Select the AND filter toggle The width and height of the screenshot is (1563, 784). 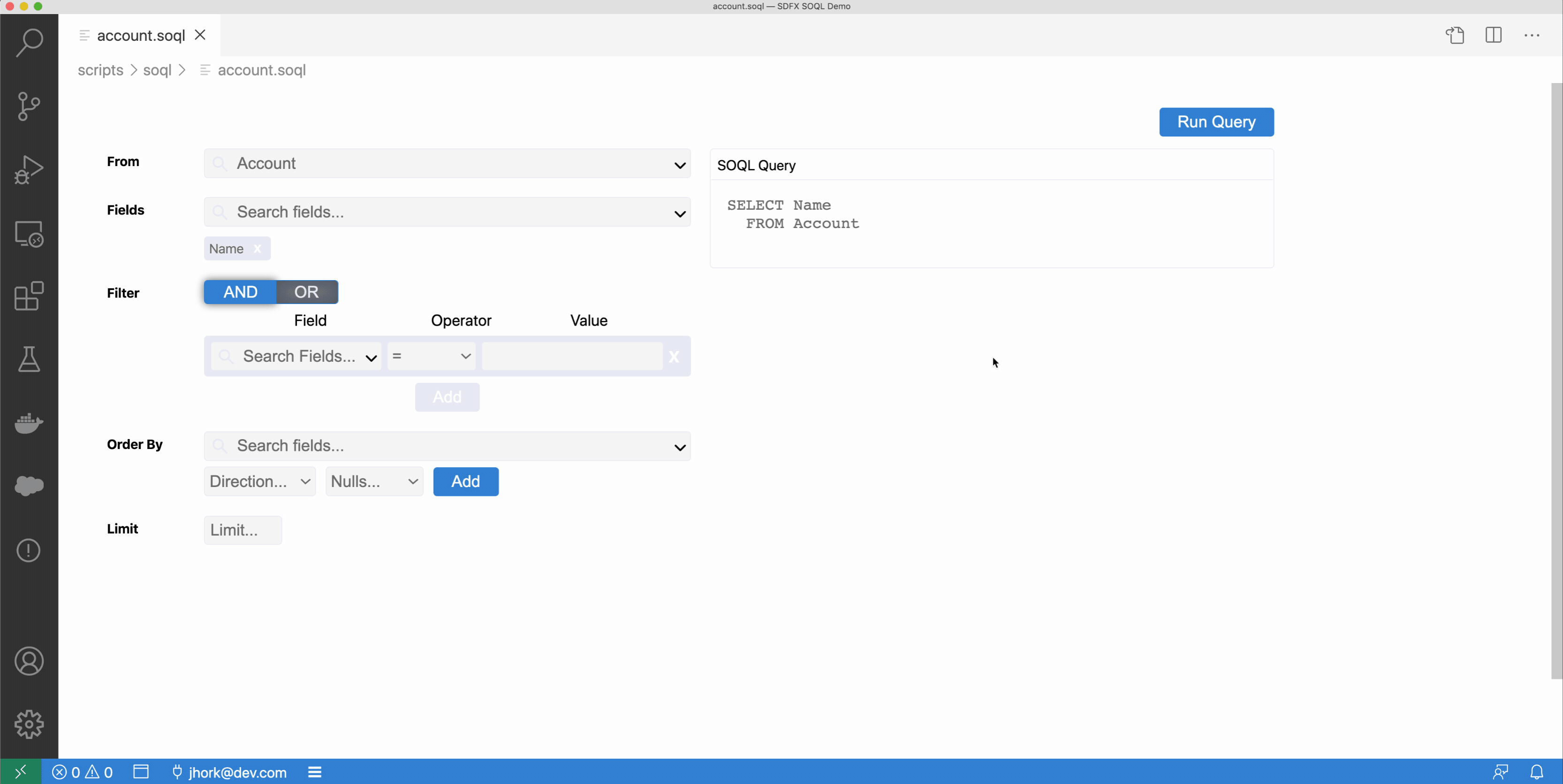coord(240,292)
